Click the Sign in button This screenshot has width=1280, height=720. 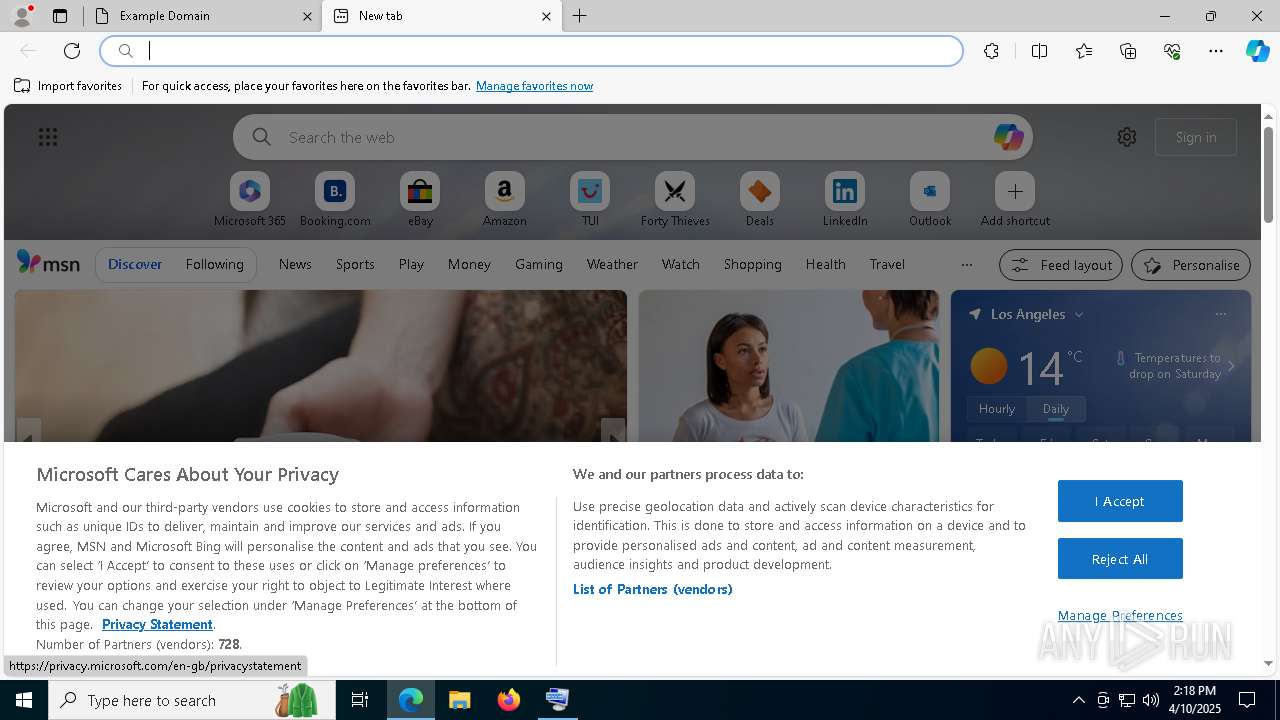click(x=1196, y=137)
